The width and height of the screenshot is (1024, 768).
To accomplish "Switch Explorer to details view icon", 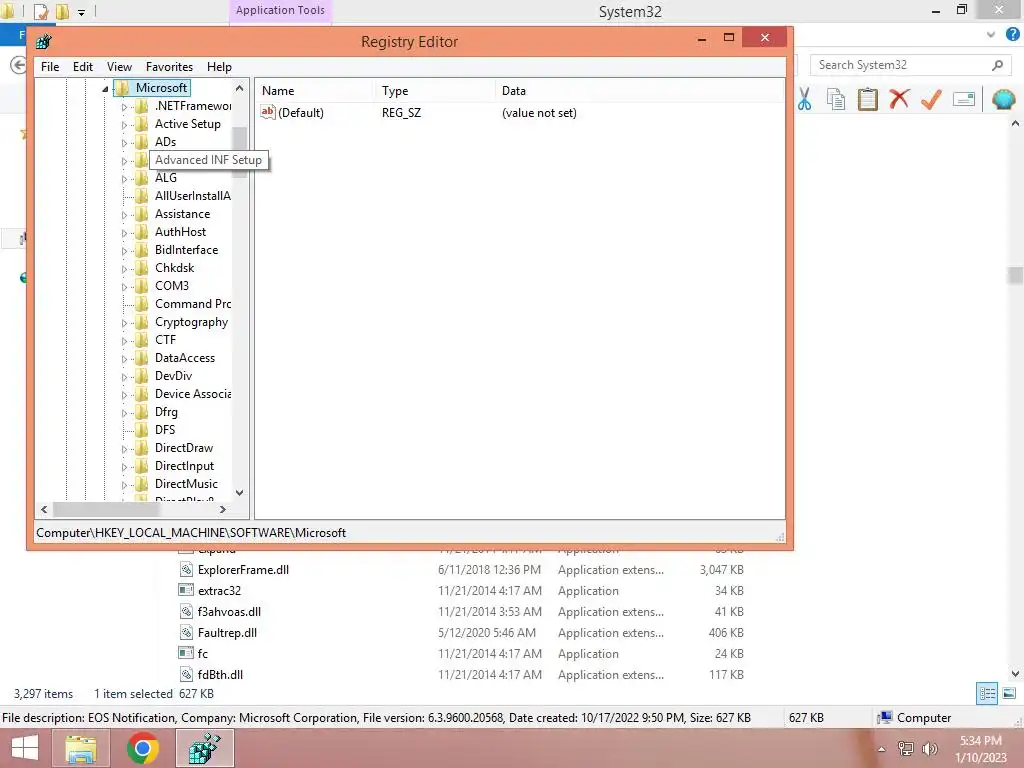I will coord(987,694).
